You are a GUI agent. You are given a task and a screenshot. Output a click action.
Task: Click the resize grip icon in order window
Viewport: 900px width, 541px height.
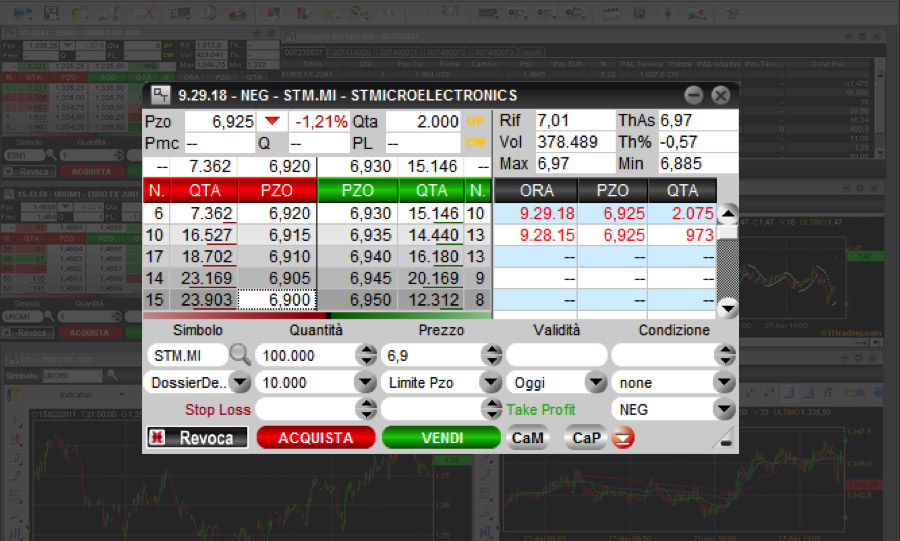pyautogui.click(x=723, y=438)
